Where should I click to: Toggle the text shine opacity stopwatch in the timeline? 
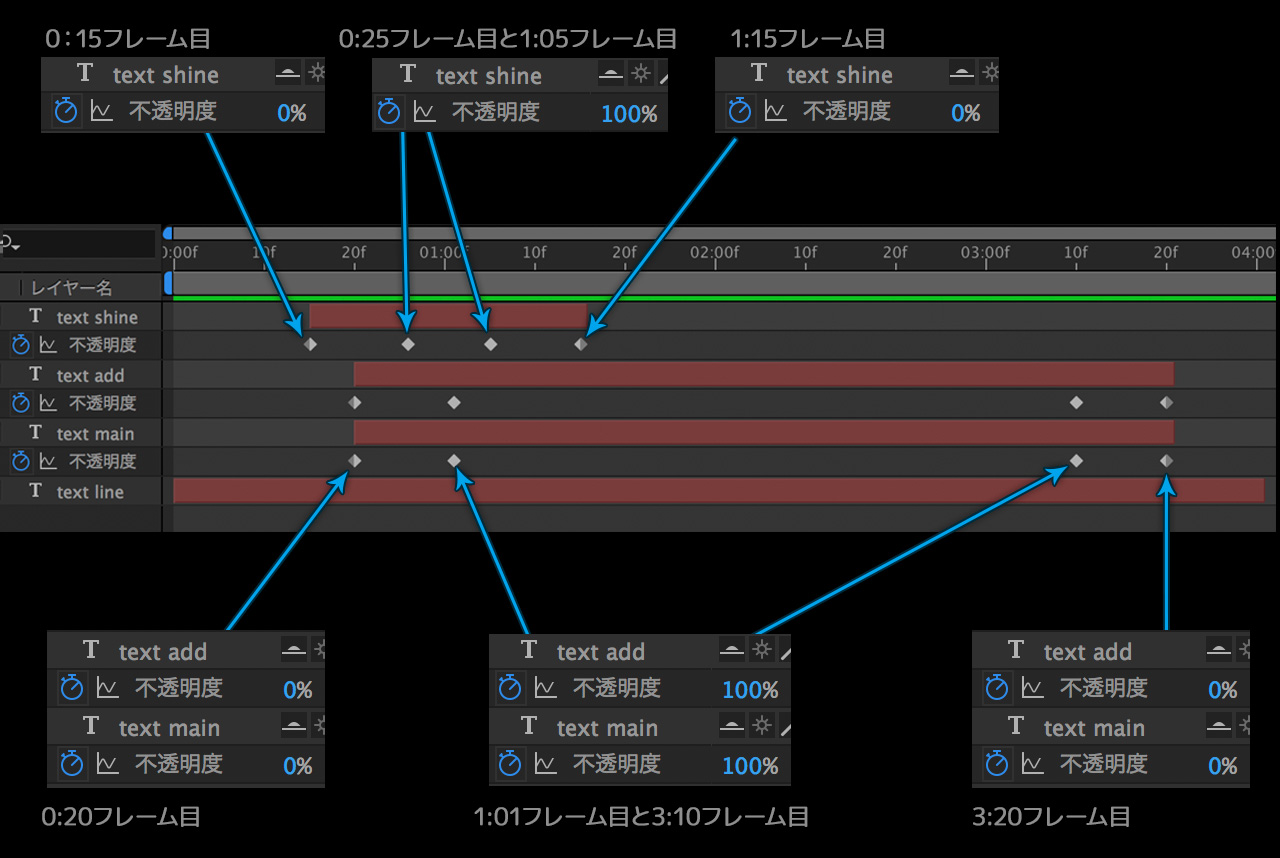point(21,345)
